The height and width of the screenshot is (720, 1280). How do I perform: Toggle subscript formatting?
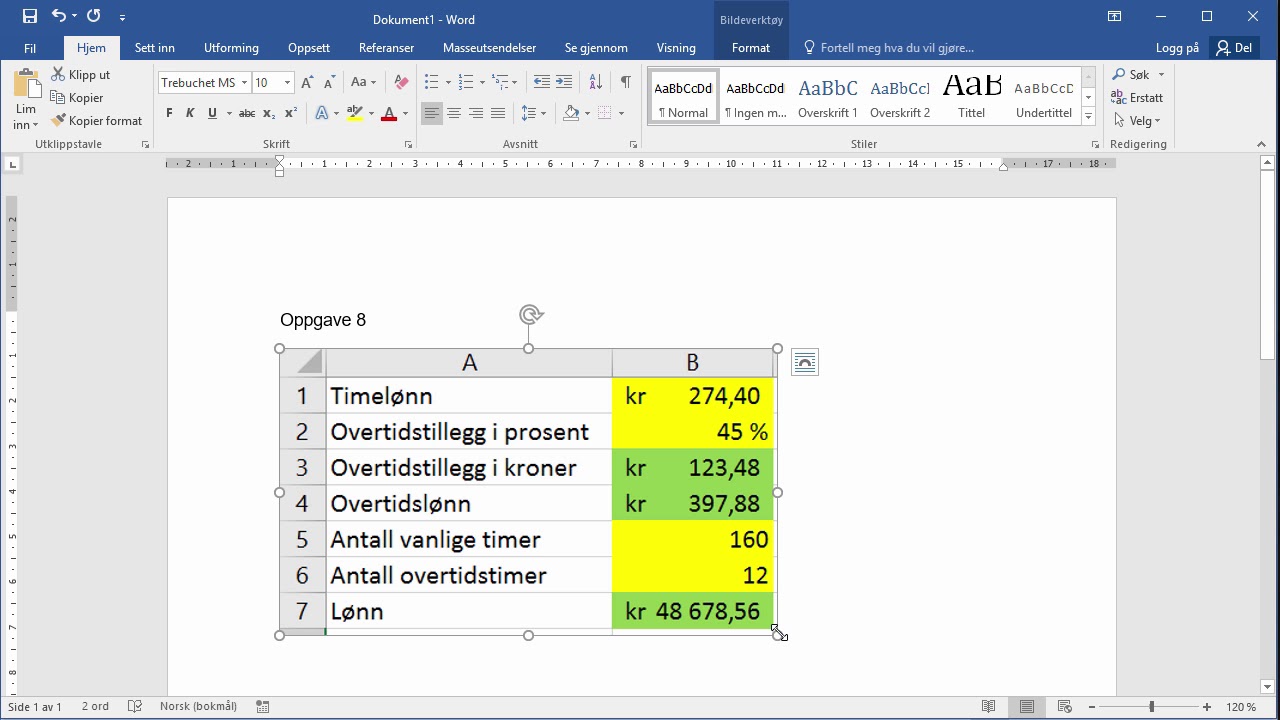269,114
